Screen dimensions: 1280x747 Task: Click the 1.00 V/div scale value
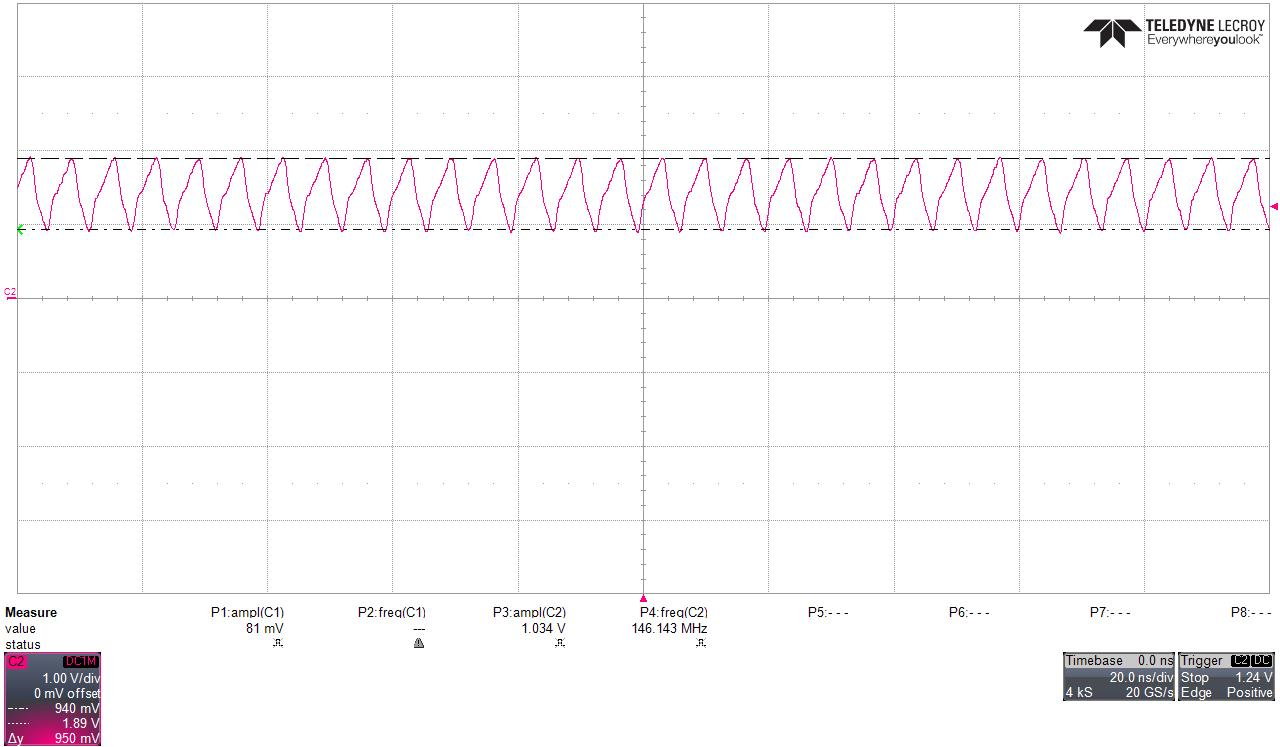[x=71, y=677]
